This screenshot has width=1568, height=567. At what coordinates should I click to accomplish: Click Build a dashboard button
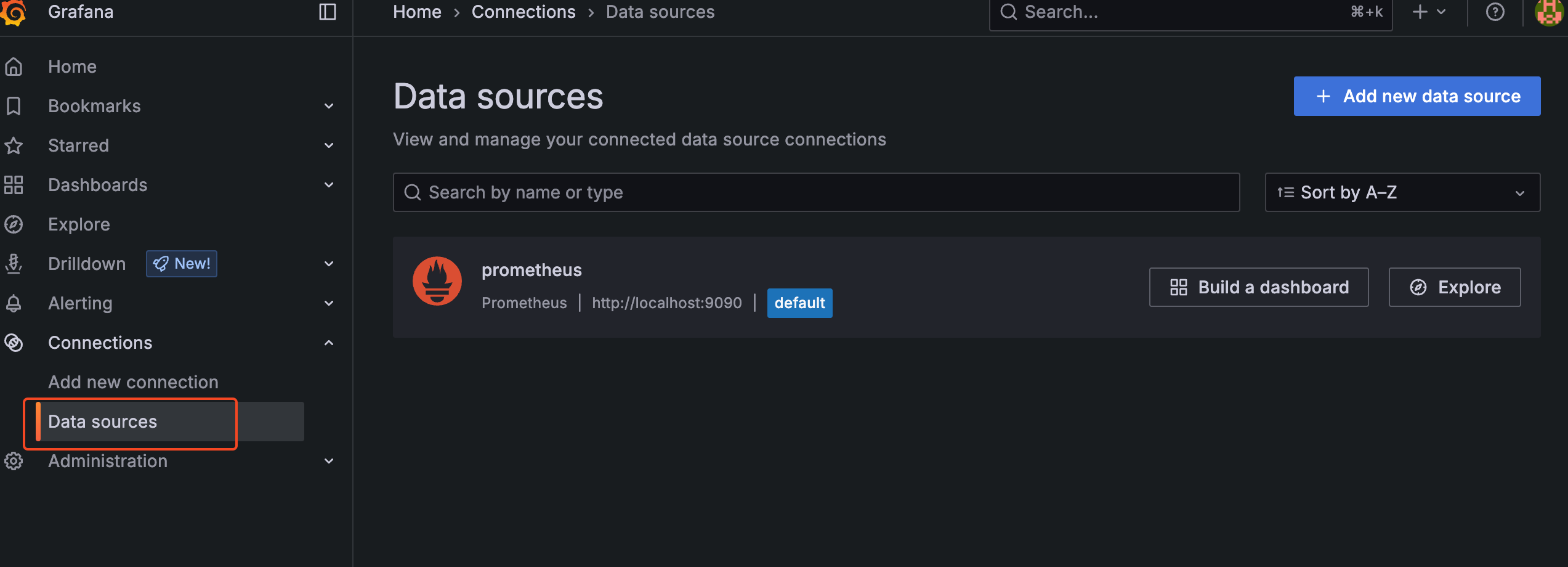pos(1259,287)
